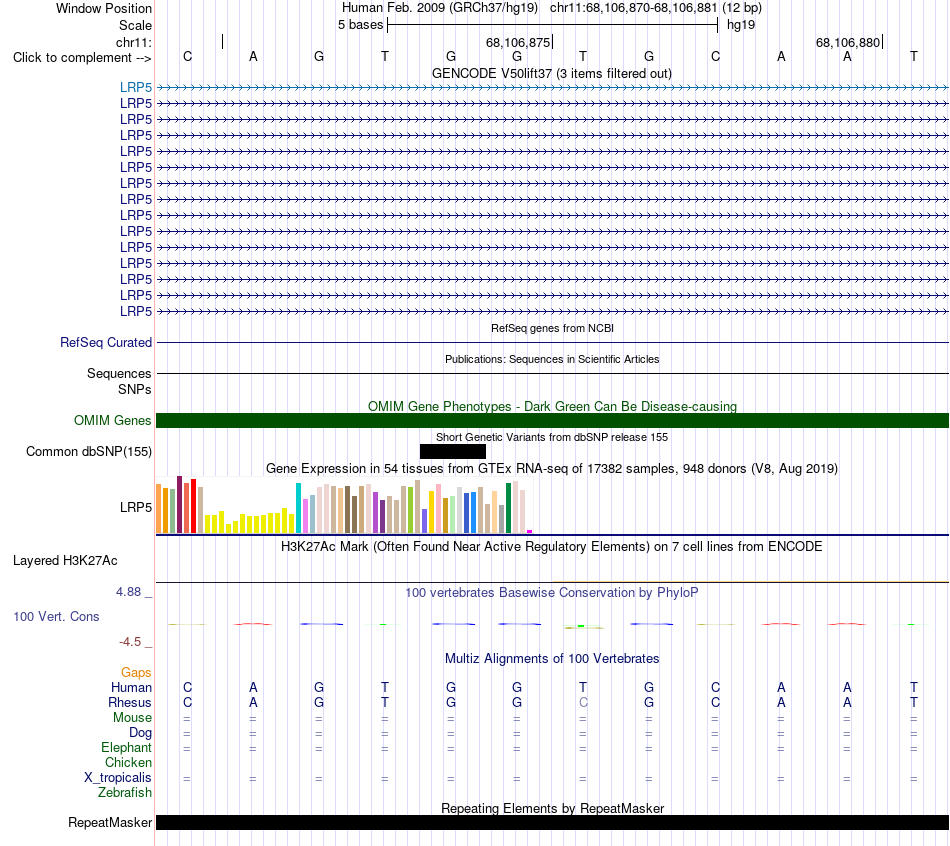Click the 'hg19' label beside the scale bar
This screenshot has height=846, width=950.
click(741, 25)
